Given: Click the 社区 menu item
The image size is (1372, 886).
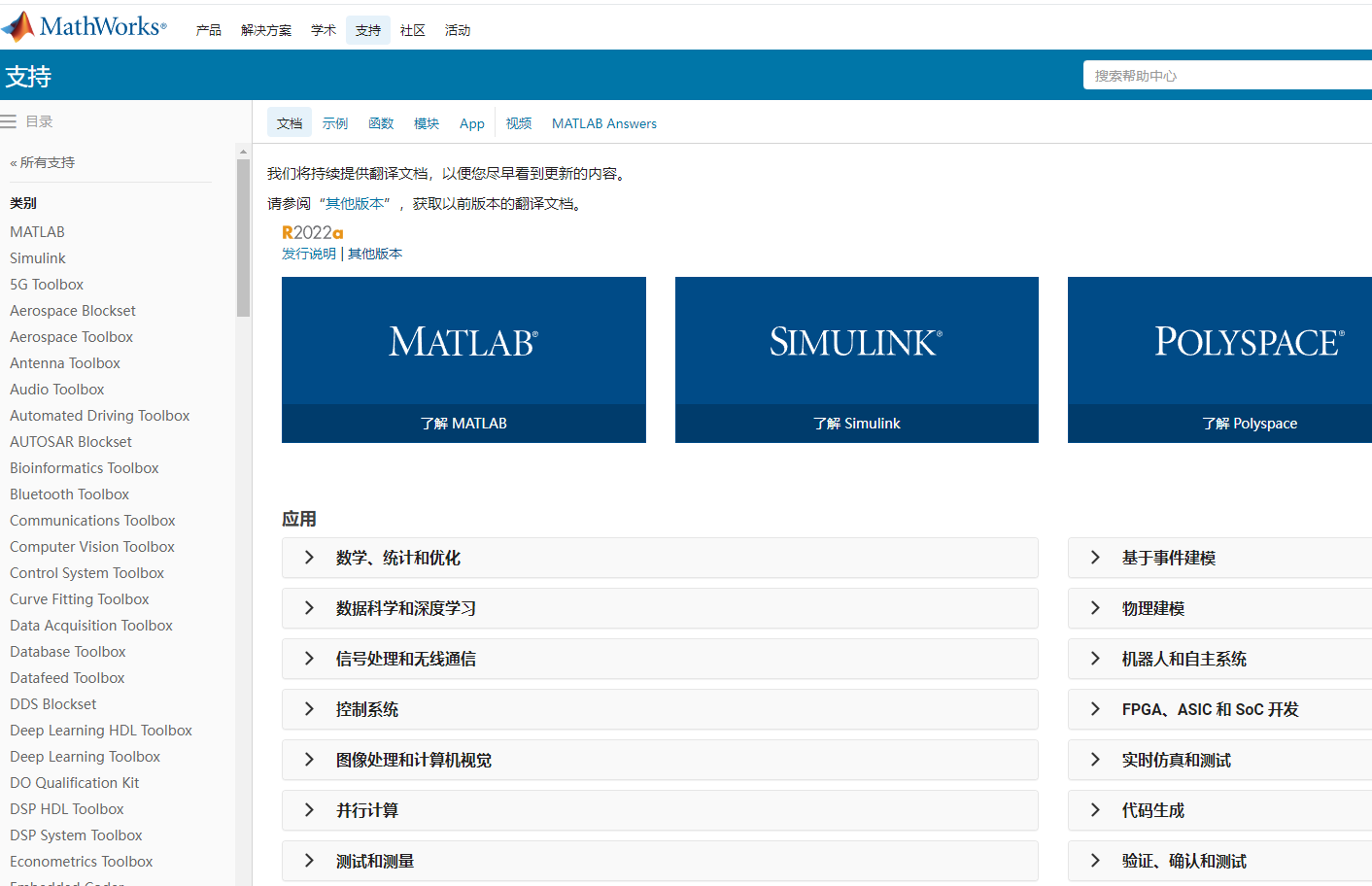Looking at the screenshot, I should [413, 30].
